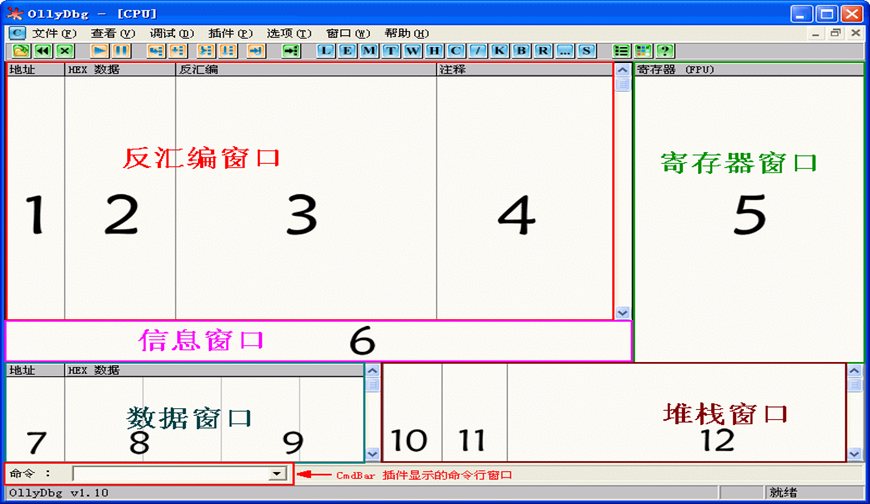
Task: Open the Windows list with W button
Action: [412, 51]
